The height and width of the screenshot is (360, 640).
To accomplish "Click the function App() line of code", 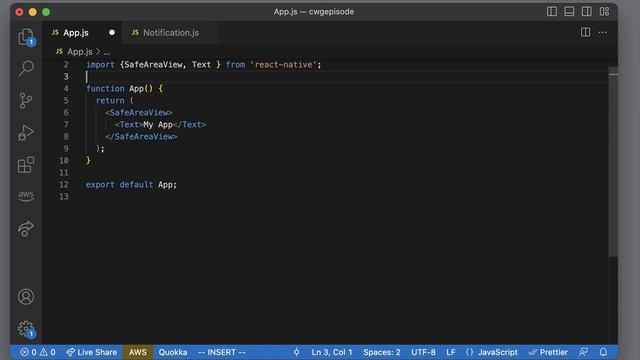I will pos(124,89).
